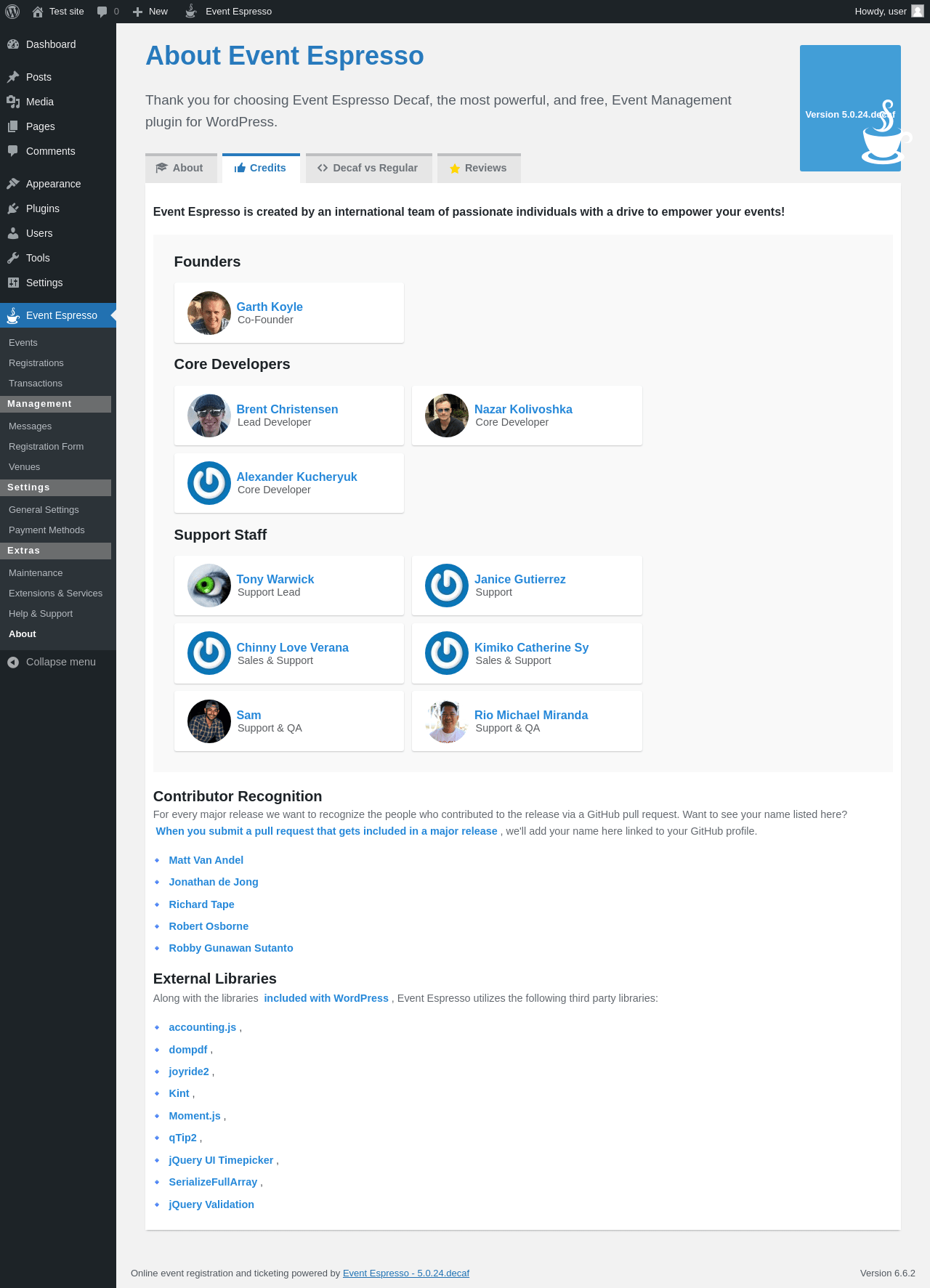Open the jQuery UI Timepicker link
This screenshot has width=930, height=1288.
222,1160
